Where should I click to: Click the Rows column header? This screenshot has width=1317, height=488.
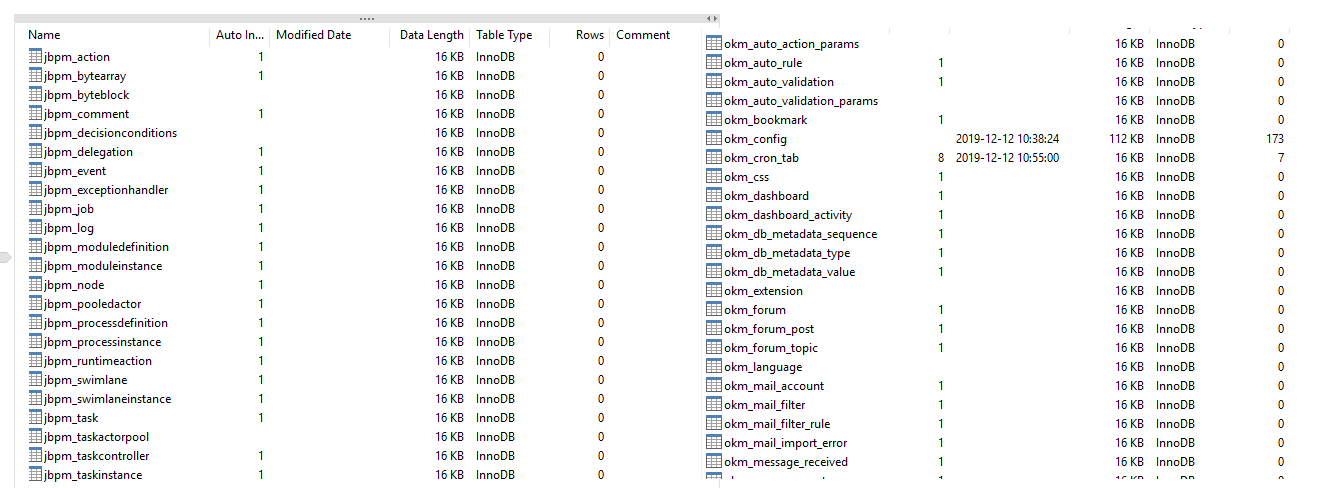tap(589, 35)
